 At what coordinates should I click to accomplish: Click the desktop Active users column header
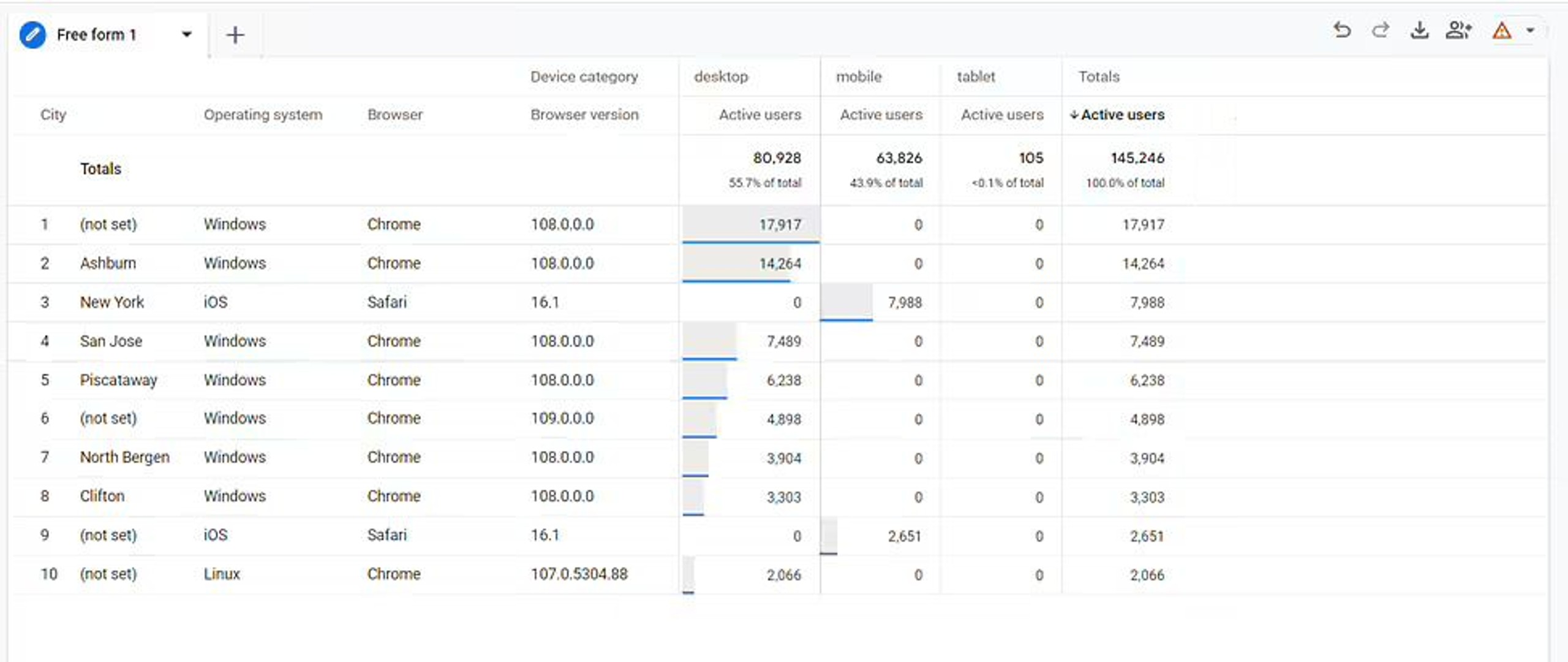tap(759, 115)
